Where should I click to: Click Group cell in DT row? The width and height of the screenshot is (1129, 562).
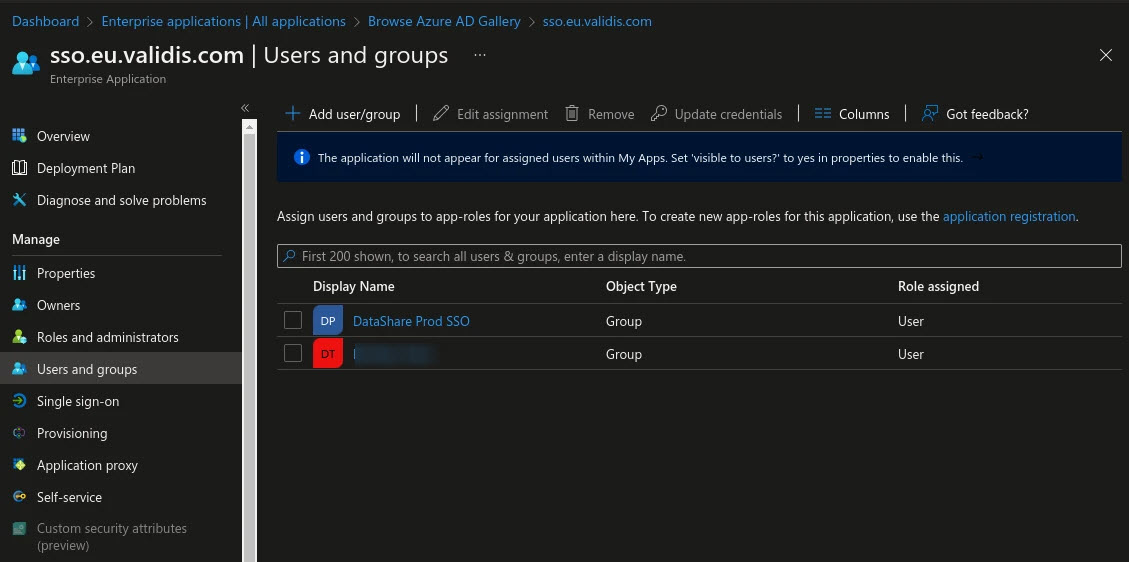coord(624,354)
